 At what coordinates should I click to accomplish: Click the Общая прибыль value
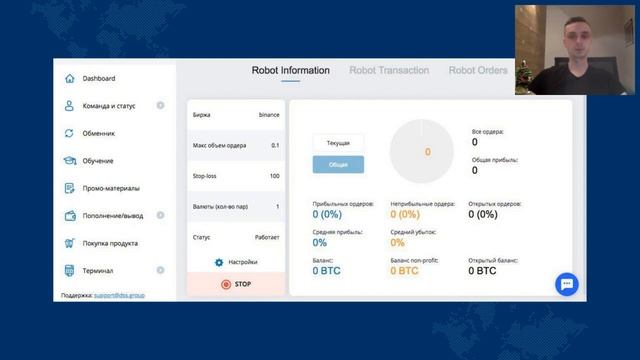tap(475, 170)
